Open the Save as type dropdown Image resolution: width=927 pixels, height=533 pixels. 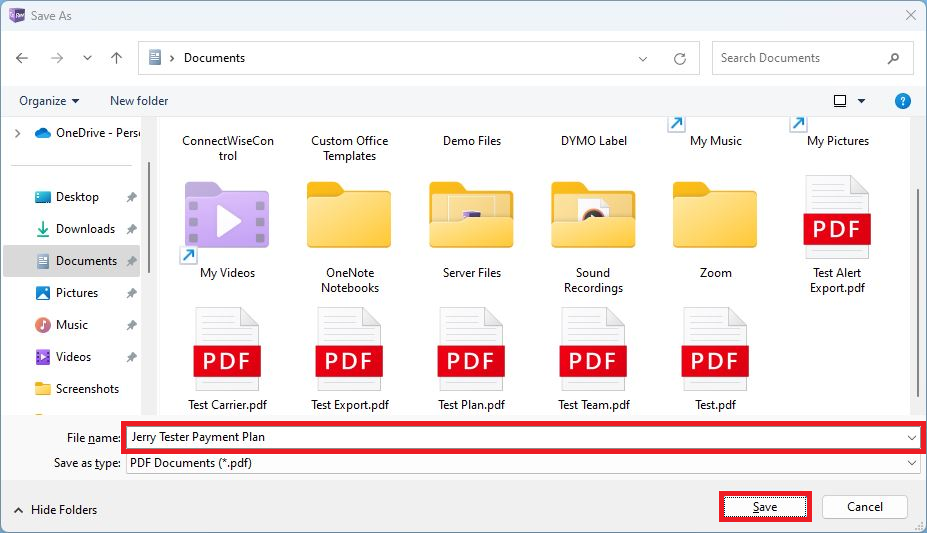coord(911,464)
